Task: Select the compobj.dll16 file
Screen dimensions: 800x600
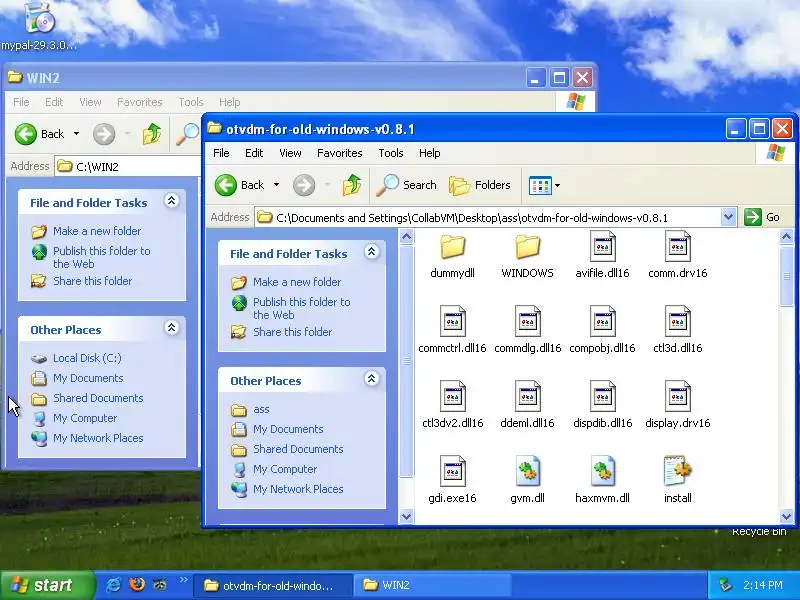Action: click(x=602, y=330)
